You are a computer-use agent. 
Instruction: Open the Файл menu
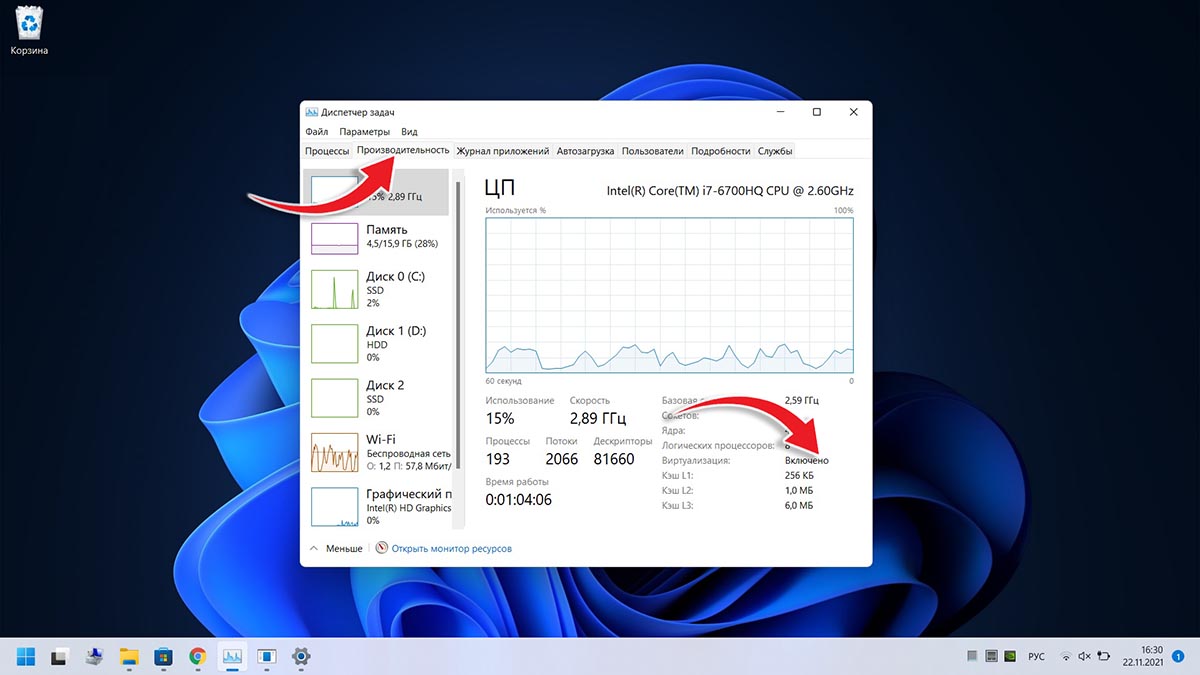317,132
